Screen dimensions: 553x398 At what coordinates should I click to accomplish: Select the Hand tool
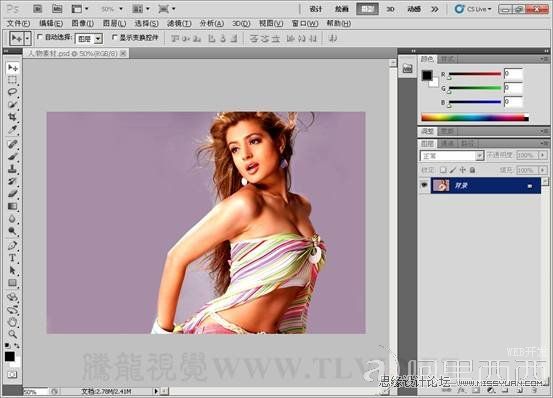coord(13,322)
